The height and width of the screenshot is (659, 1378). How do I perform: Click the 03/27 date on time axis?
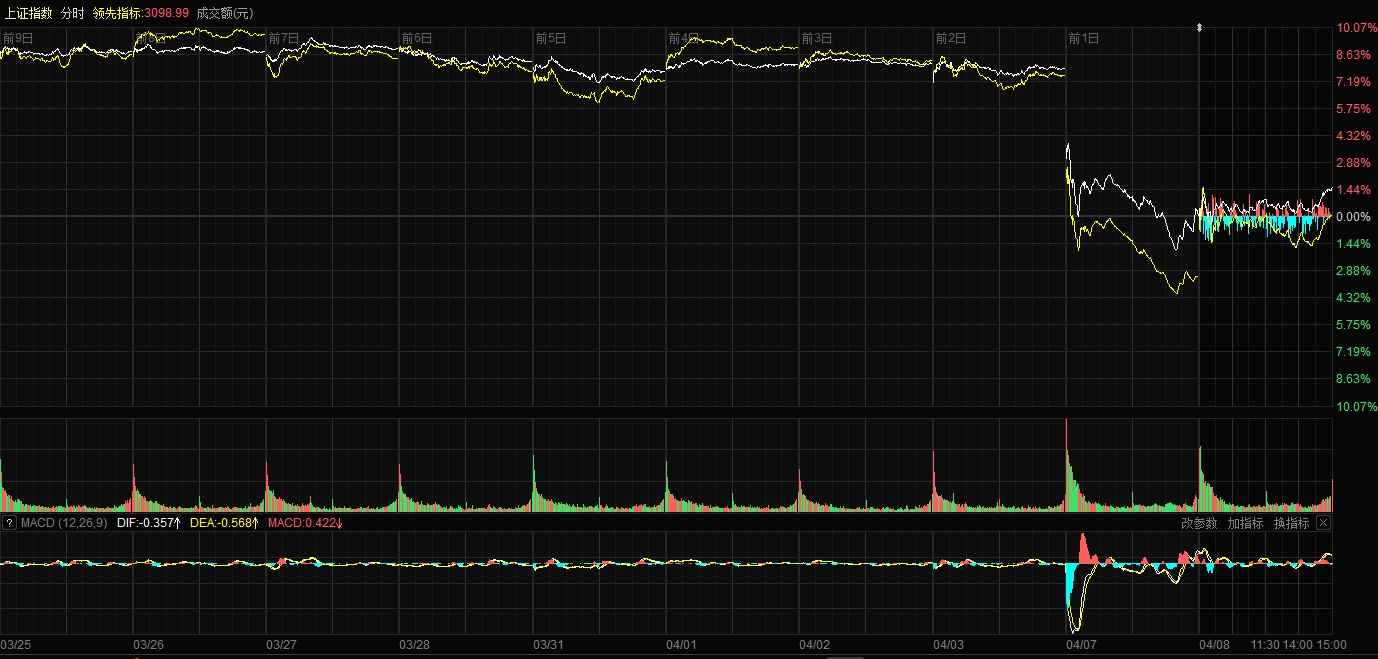(x=282, y=645)
